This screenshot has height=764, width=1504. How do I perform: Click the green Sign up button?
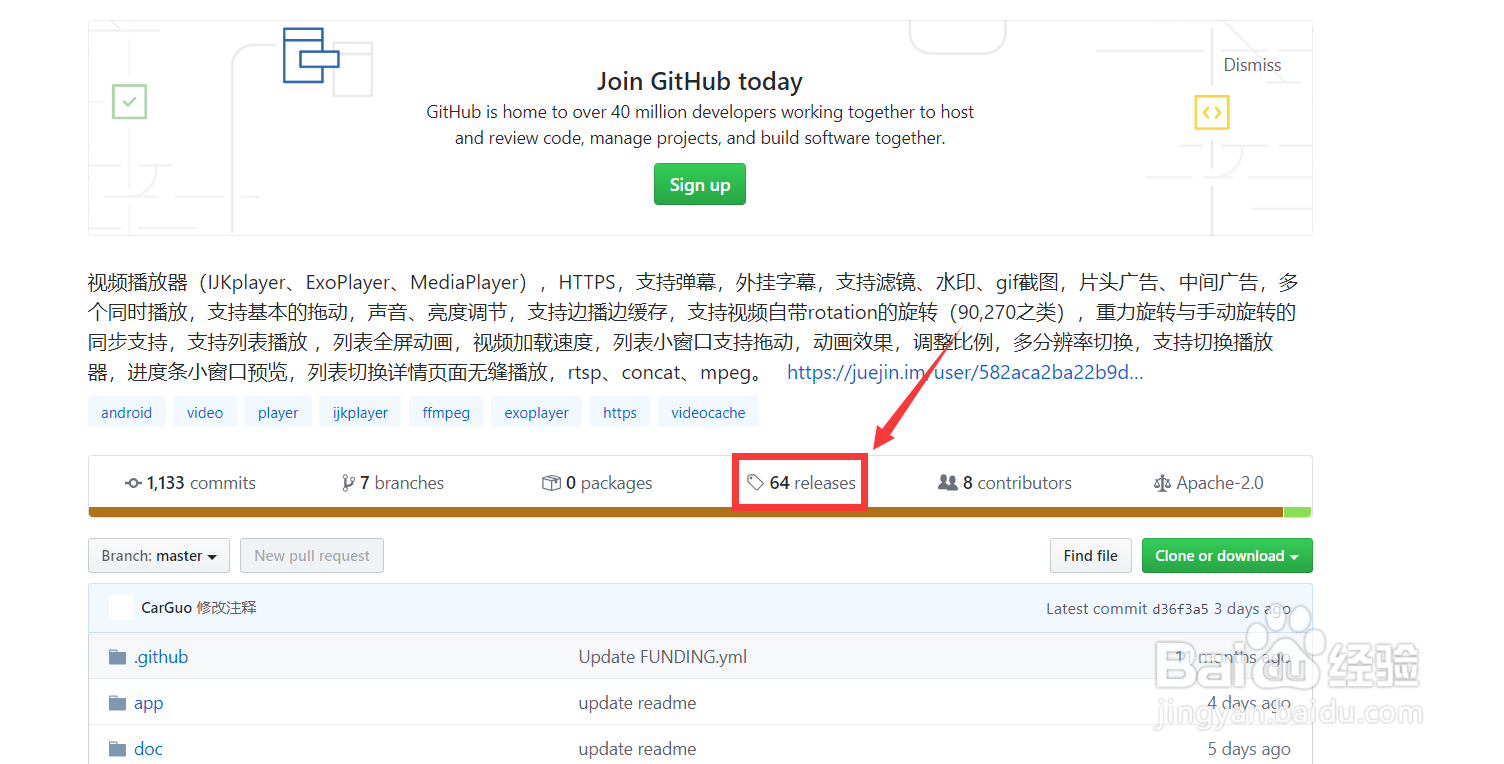(699, 184)
